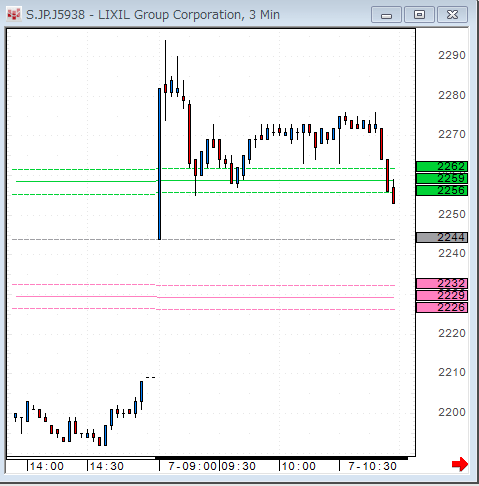
Task: Maximize the LIXIL chart window
Action: [419, 15]
